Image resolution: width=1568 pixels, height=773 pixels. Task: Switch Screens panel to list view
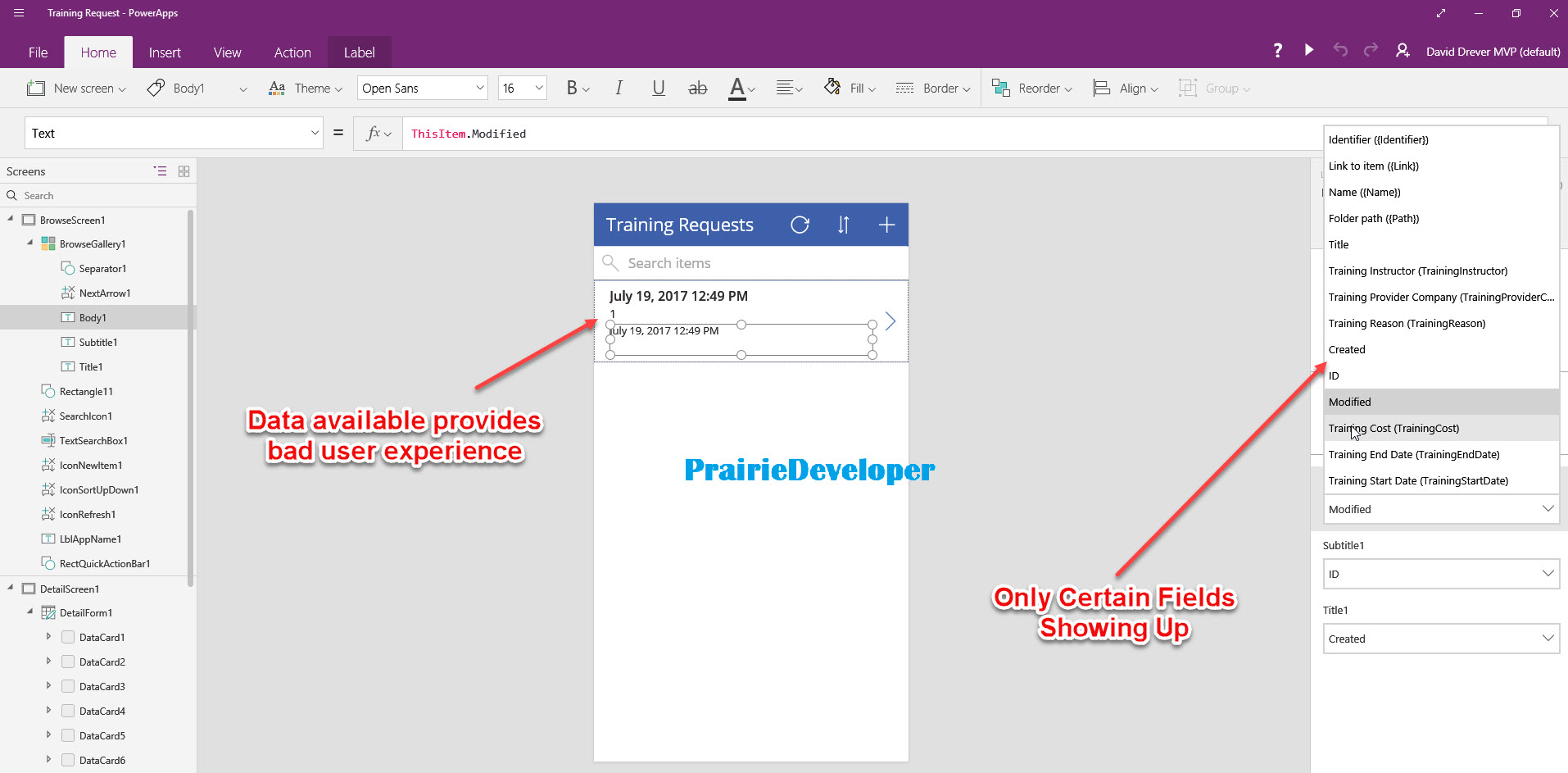tap(160, 171)
